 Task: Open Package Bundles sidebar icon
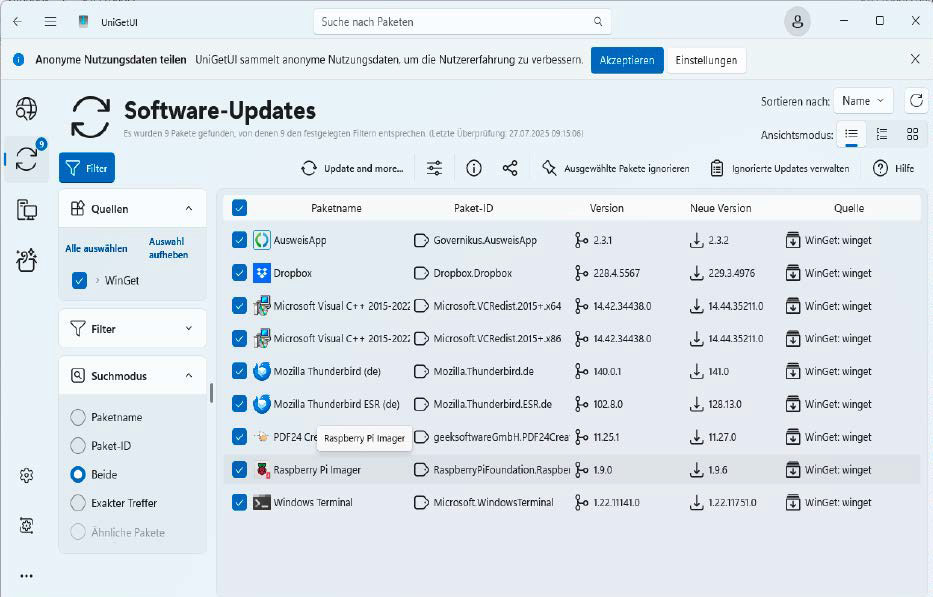[x=26, y=260]
